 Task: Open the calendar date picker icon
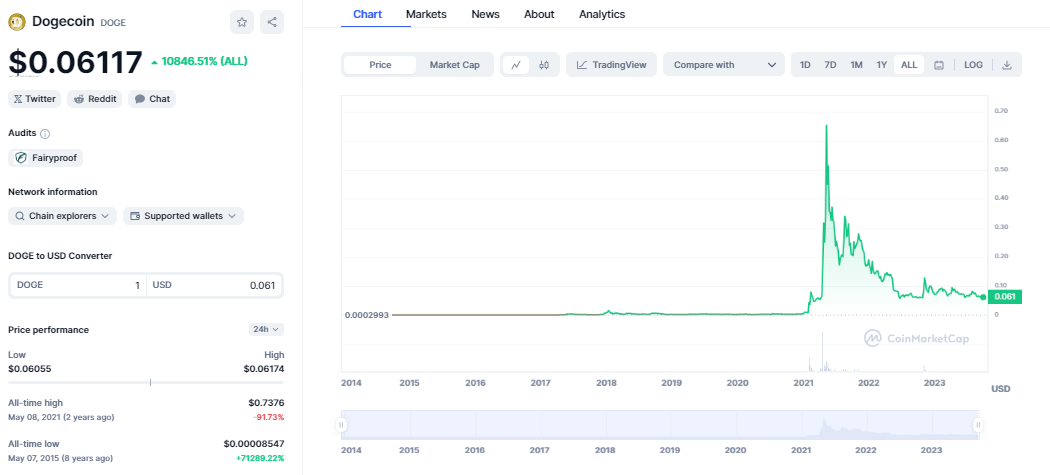tap(939, 65)
